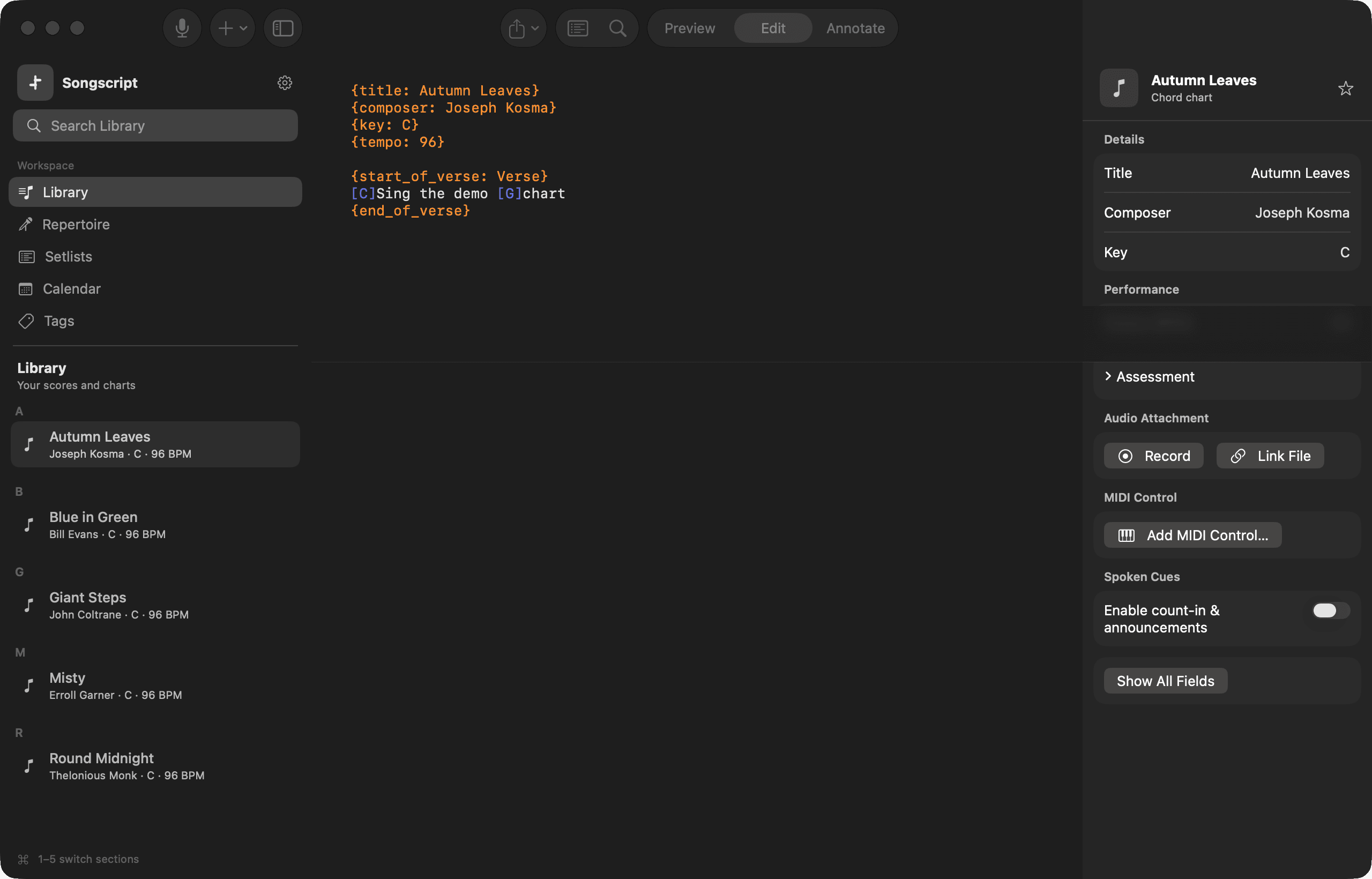Image resolution: width=1372 pixels, height=879 pixels.
Task: Click note icon beside Blue in Green
Action: coord(28,525)
